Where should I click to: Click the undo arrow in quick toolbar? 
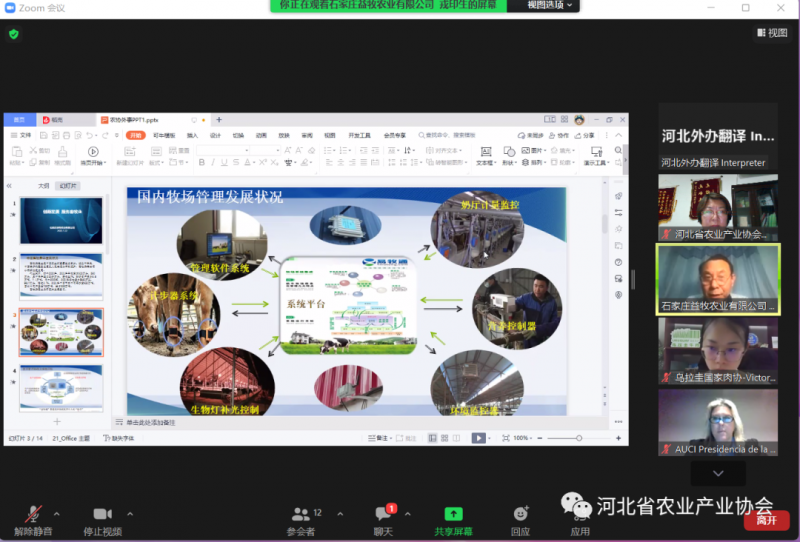tap(90, 135)
